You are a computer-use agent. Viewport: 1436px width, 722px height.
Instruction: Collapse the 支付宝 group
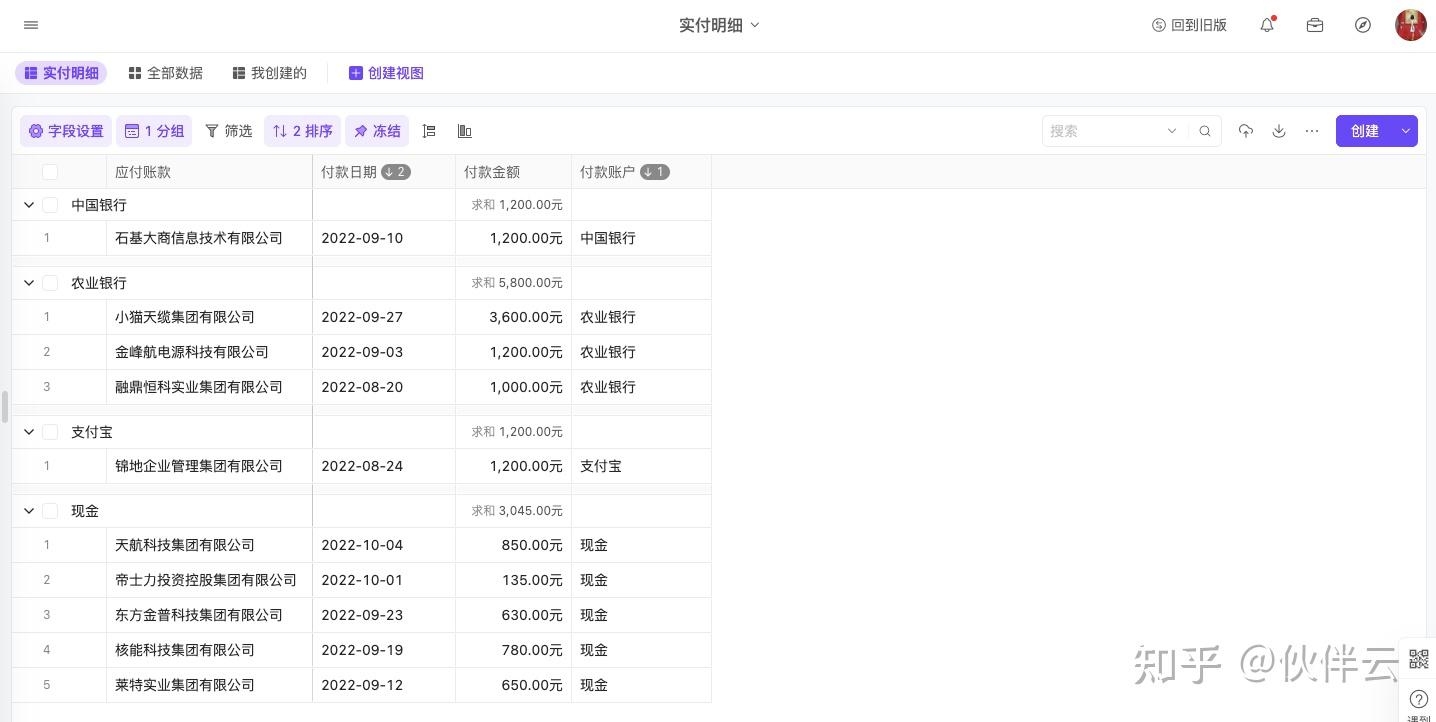click(x=29, y=432)
